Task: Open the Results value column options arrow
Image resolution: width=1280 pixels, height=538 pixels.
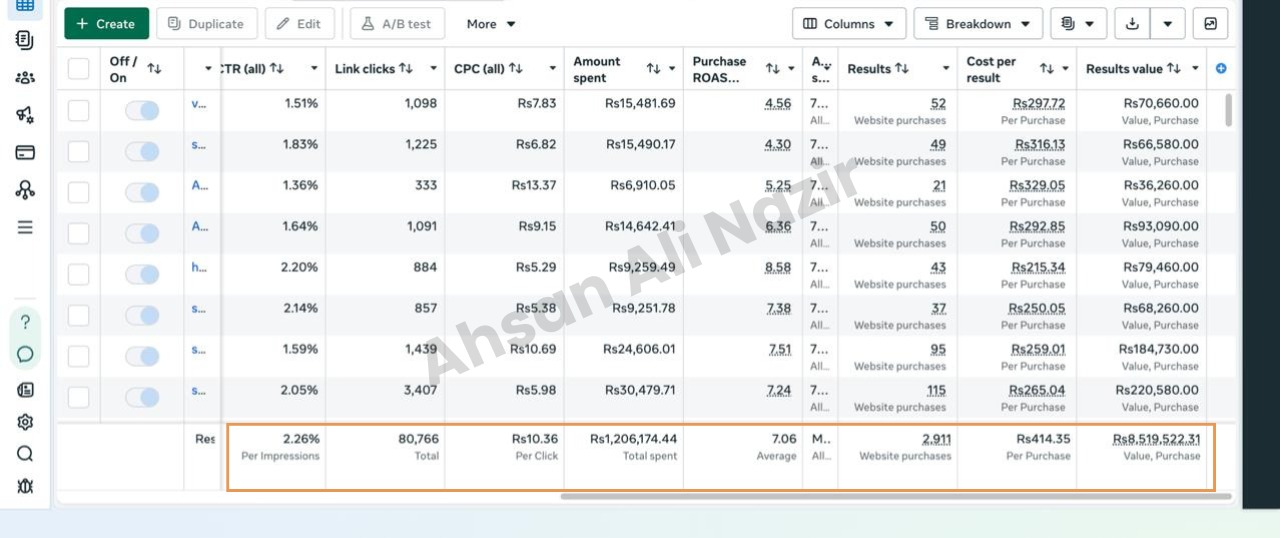Action: (x=1196, y=69)
